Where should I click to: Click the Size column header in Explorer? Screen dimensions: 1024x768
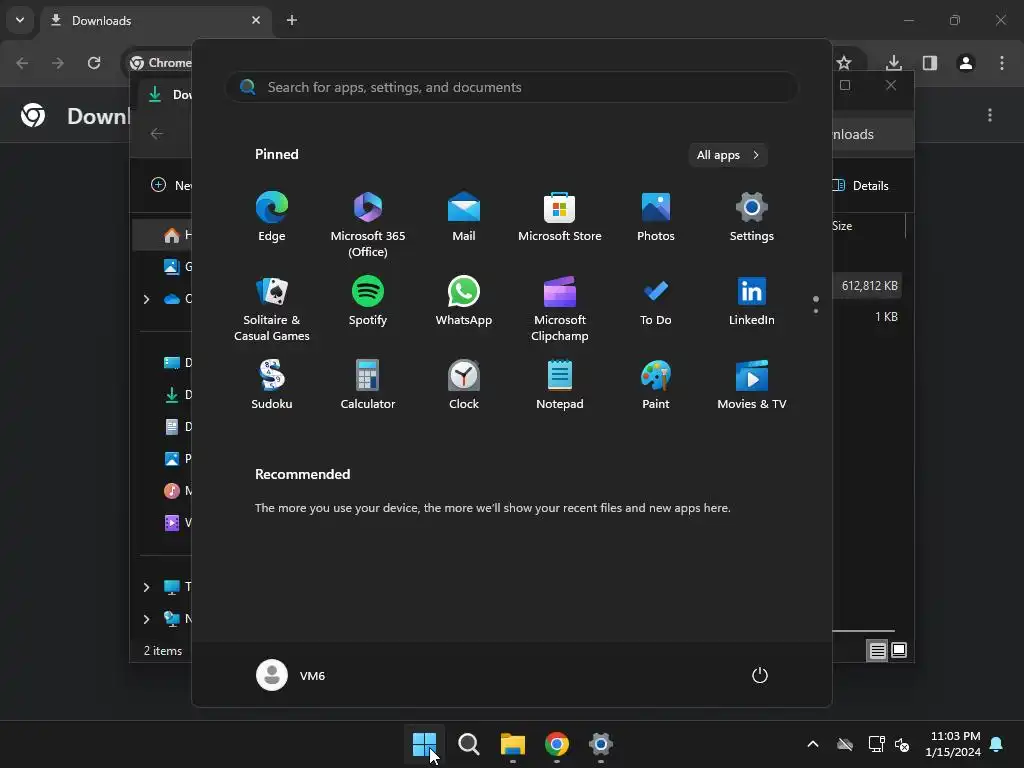842,226
